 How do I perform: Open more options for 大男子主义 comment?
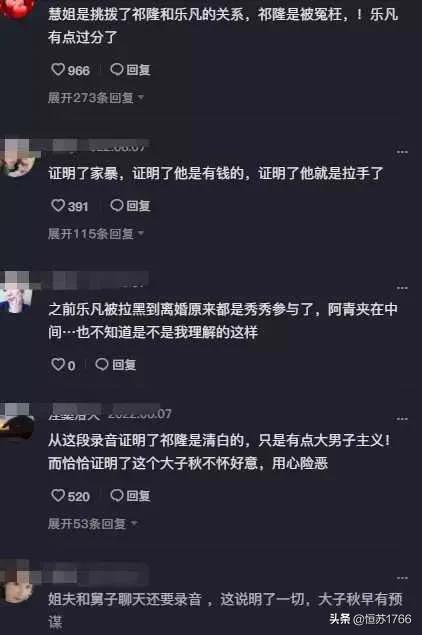point(402,419)
